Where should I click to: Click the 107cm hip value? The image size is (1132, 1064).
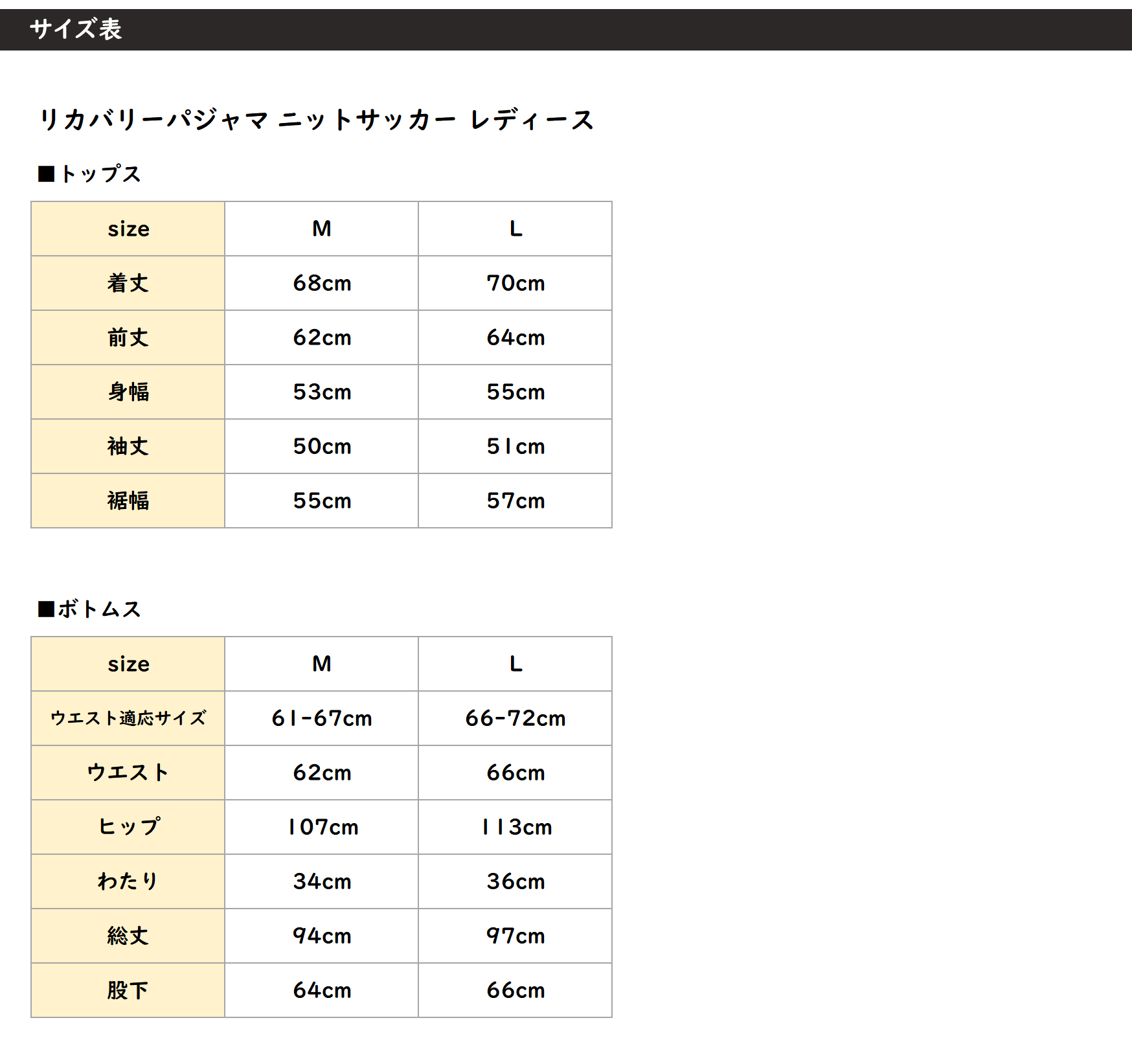[x=322, y=827]
